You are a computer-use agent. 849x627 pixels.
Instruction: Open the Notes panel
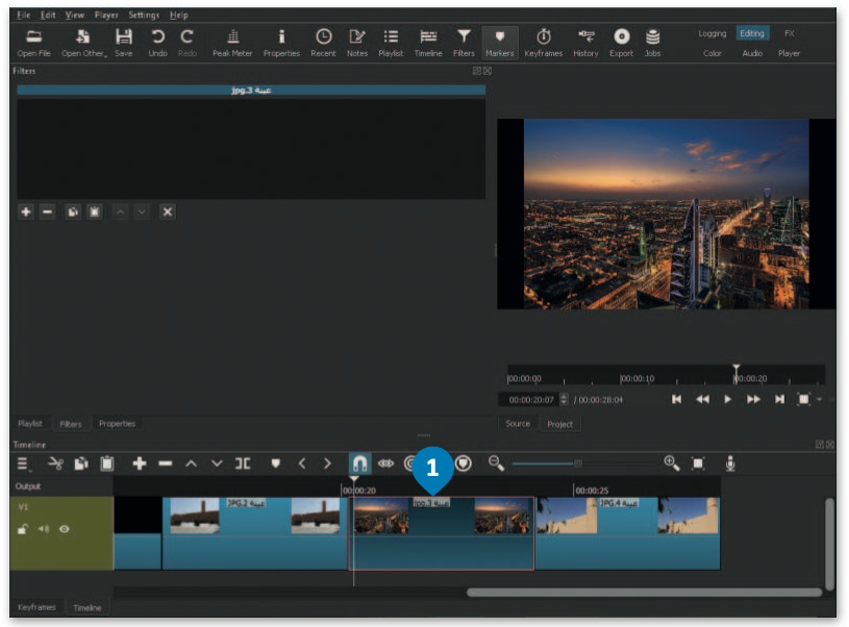click(357, 43)
